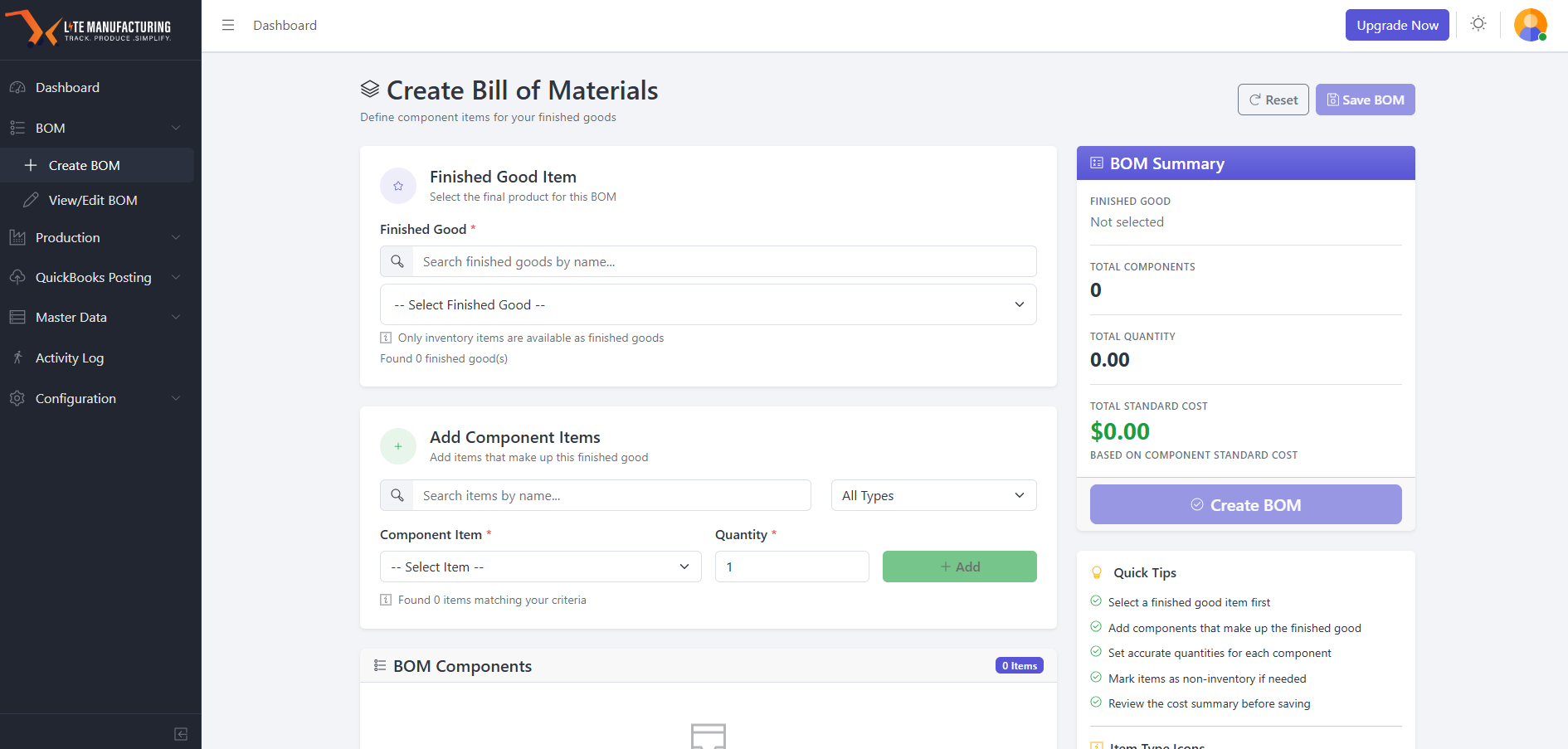Image resolution: width=1568 pixels, height=749 pixels.
Task: Click the lightbulb icon next to Quick Tips
Action: point(1097,572)
